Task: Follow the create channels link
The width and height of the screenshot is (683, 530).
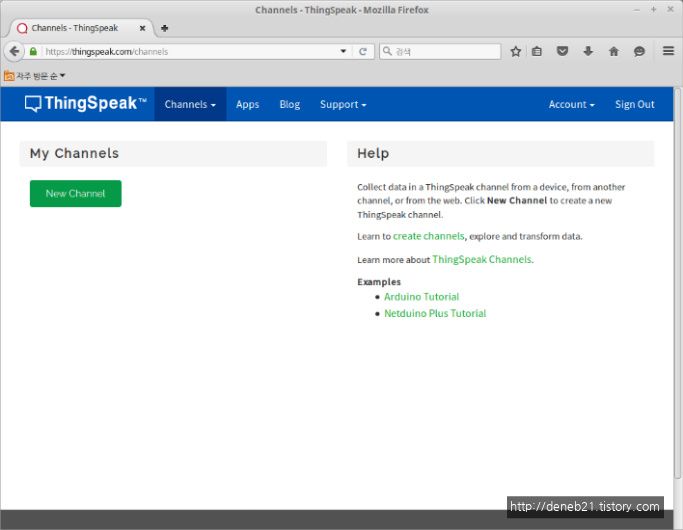Action: (429, 236)
